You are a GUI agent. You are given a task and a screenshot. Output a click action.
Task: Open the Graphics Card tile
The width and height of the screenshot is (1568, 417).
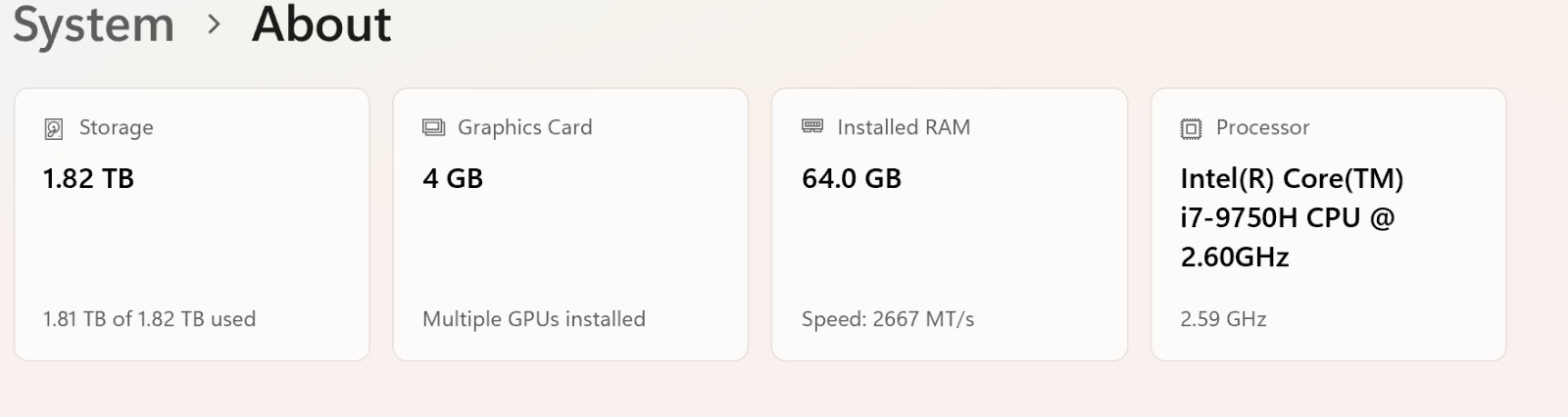click(570, 225)
